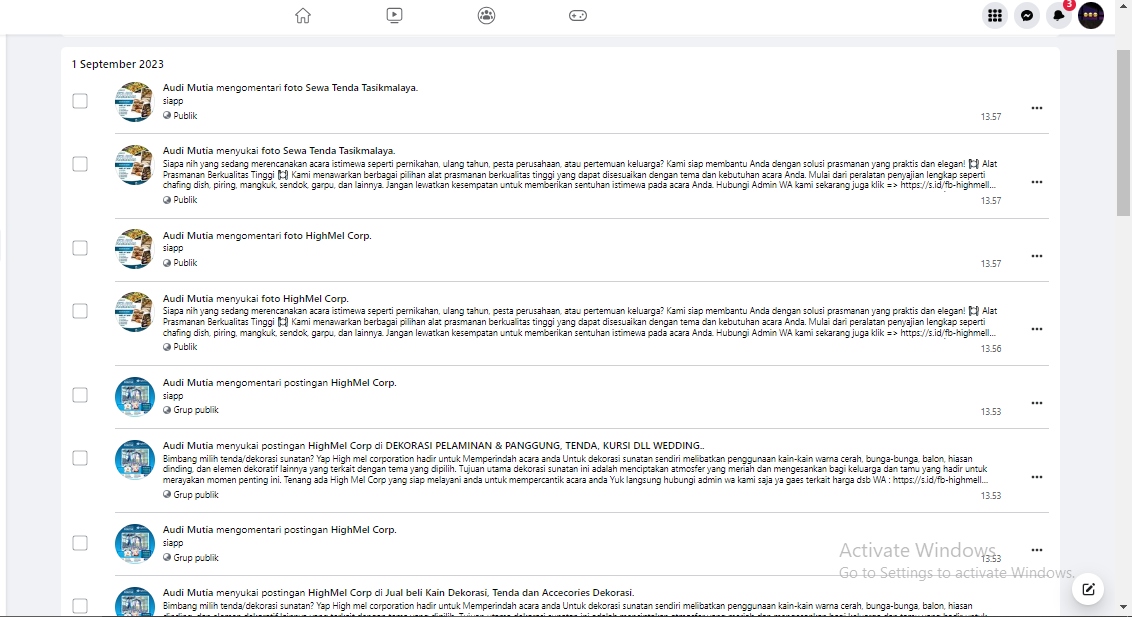
Task: Open three-dot options for DEKORASI PELAMINAN entry
Action: point(1037,477)
